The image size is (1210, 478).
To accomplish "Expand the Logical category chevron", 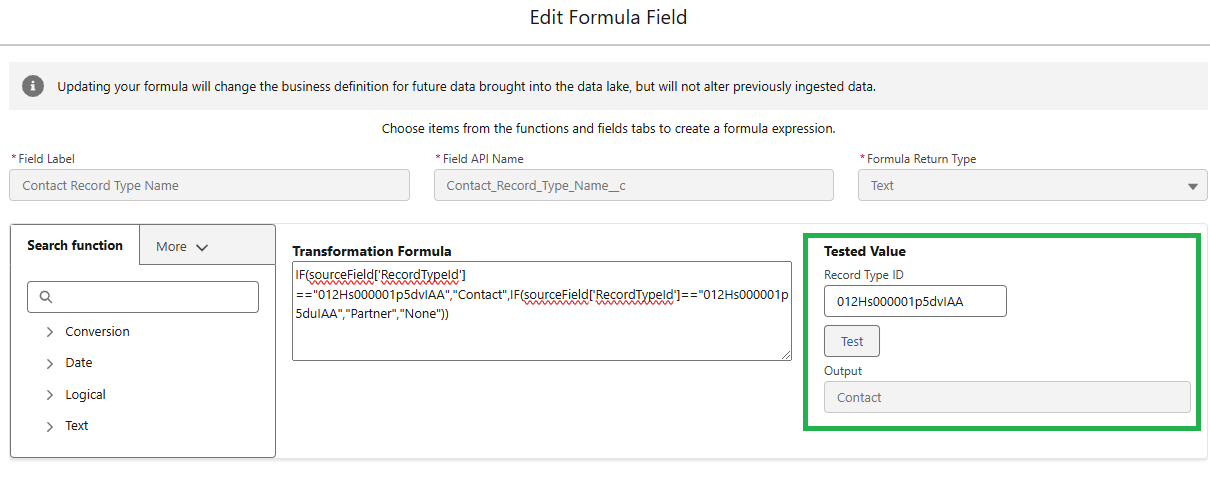I will coord(50,395).
